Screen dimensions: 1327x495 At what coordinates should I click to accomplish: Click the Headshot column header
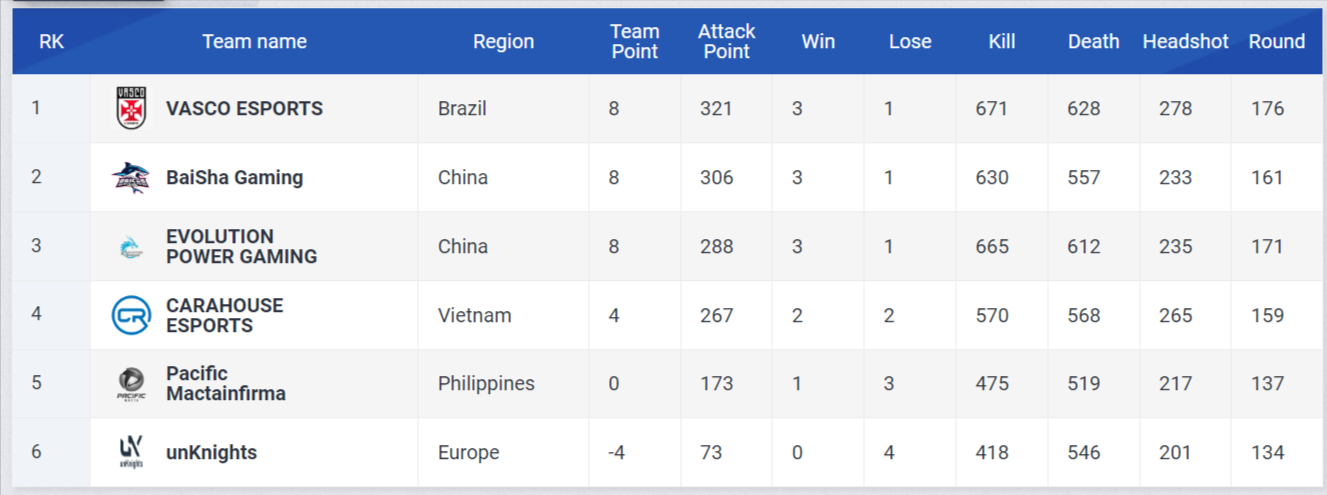pyautogui.click(x=1185, y=42)
